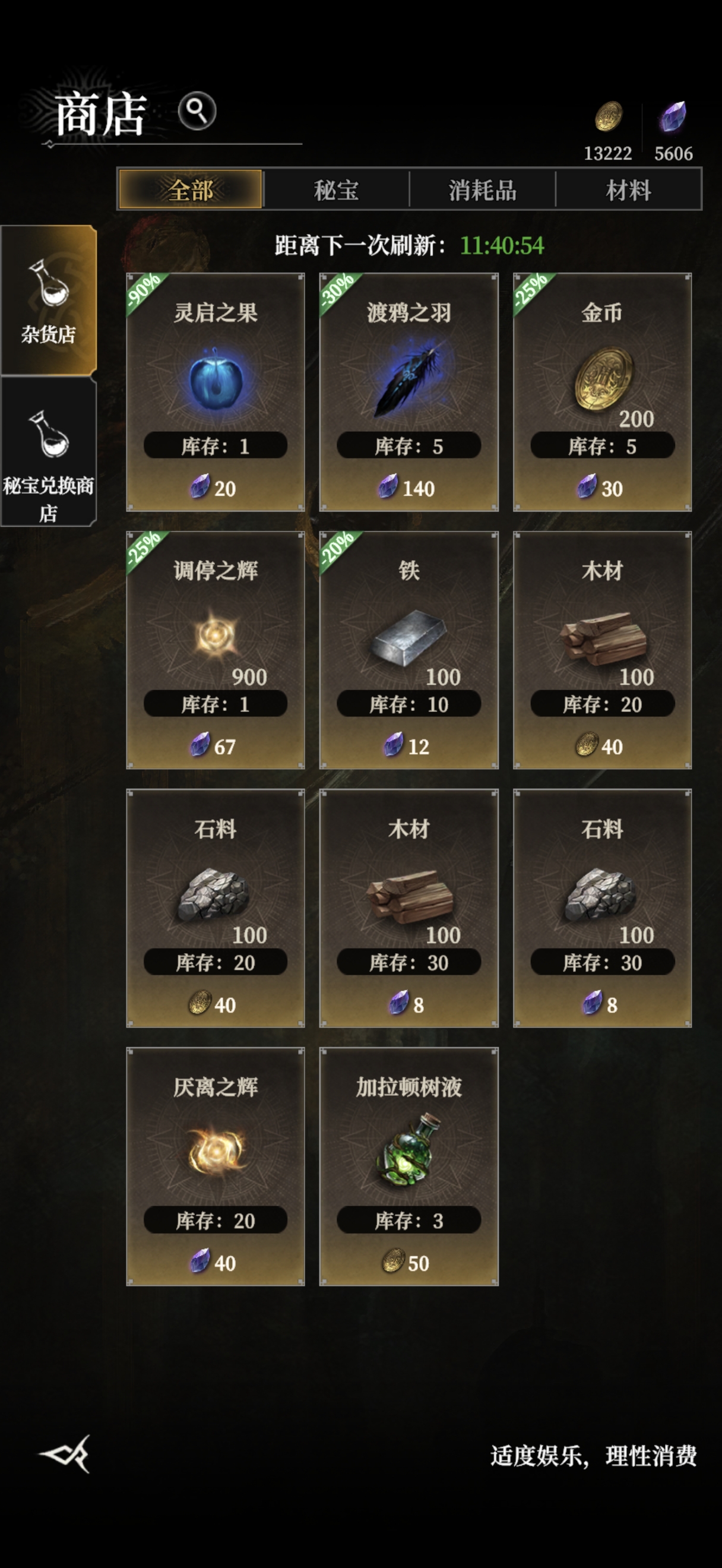Image resolution: width=722 pixels, height=1568 pixels.
Task: Select the 全部 tab
Action: click(191, 190)
